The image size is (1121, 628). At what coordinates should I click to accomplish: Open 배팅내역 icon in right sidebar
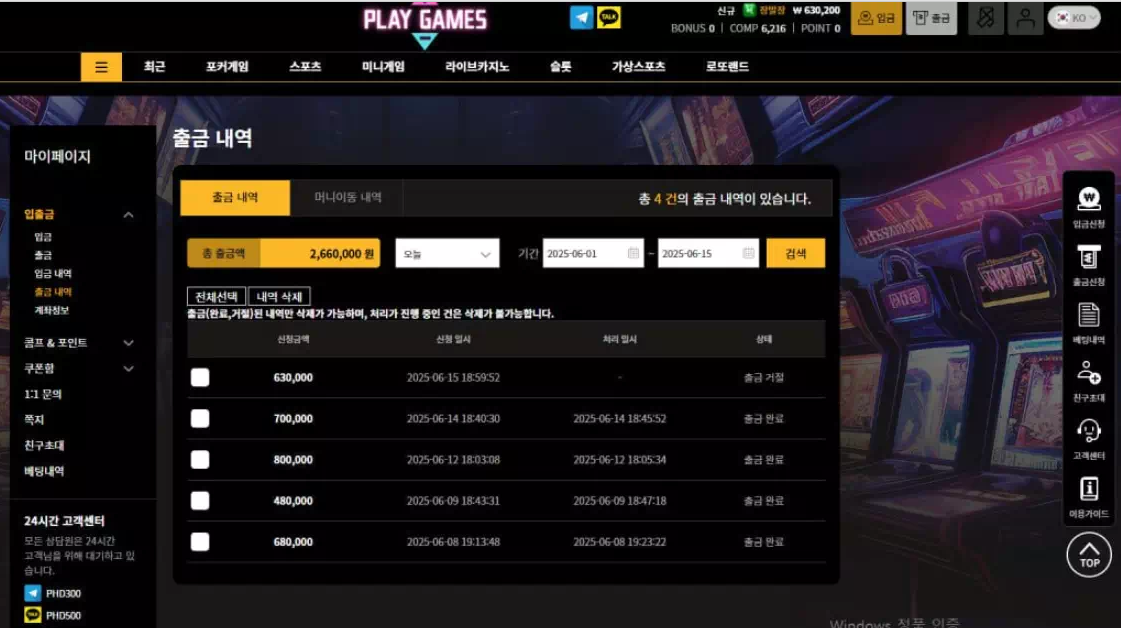pyautogui.click(x=1088, y=323)
